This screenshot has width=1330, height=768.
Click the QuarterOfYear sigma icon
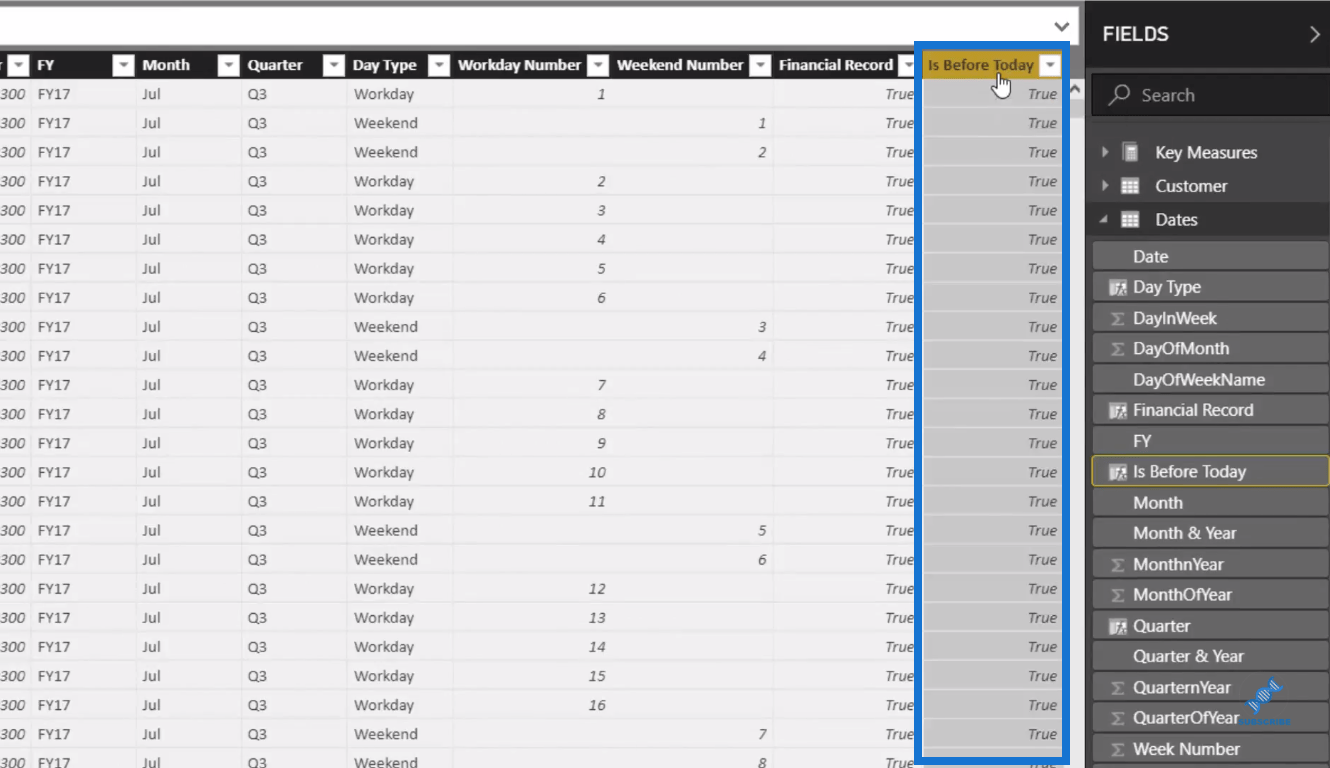(1118, 718)
